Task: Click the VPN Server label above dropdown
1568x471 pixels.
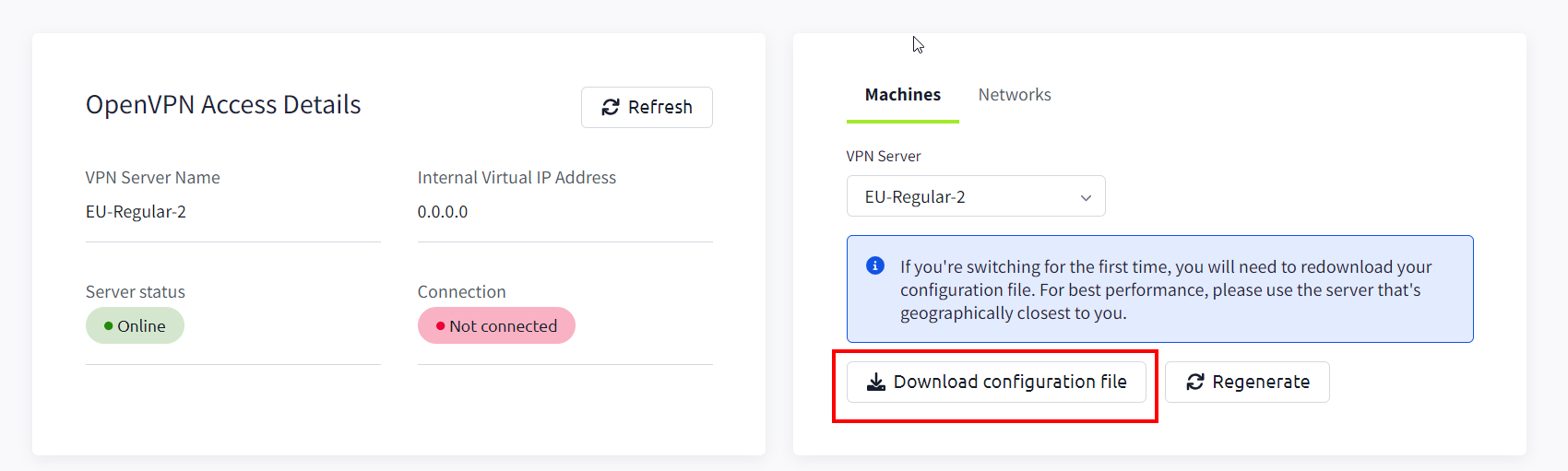Action: tap(884, 157)
